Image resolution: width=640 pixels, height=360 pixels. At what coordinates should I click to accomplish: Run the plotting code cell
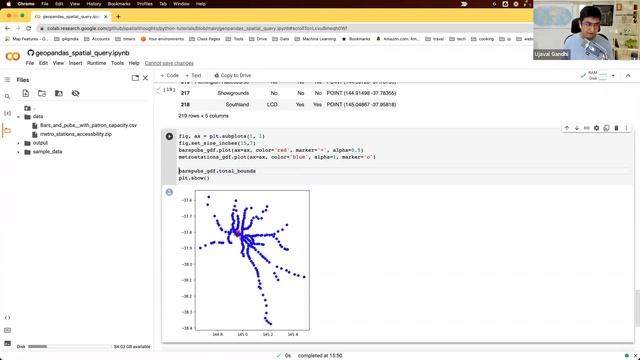(169, 136)
